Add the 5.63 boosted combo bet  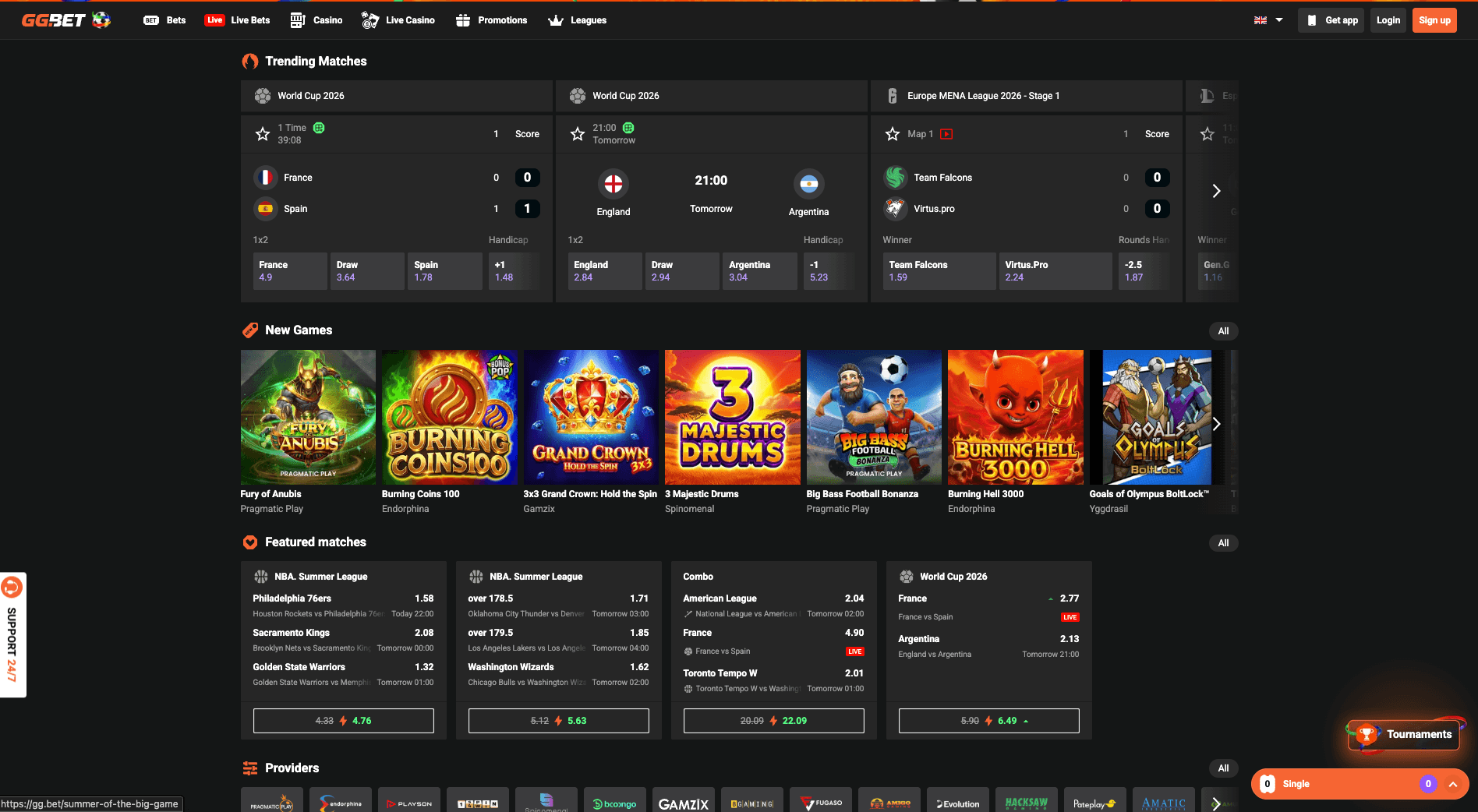pos(559,721)
